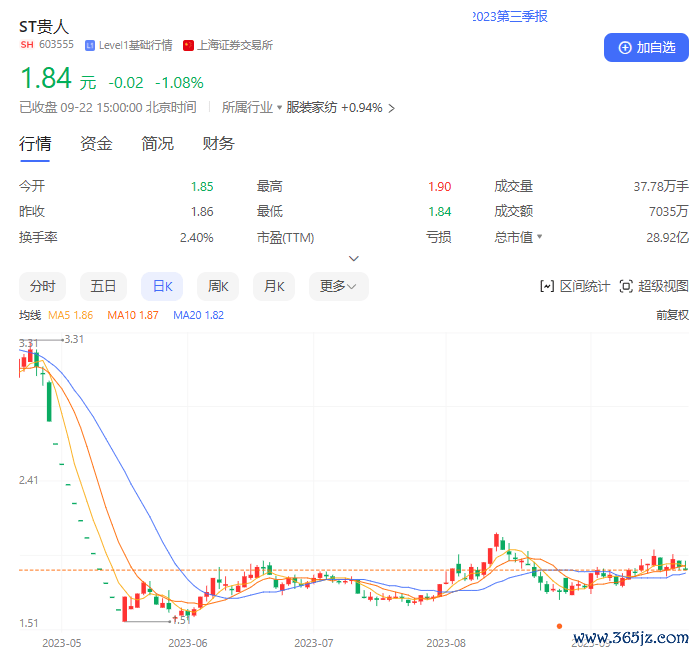The image size is (696, 653).
Task: Click the 3.31 high price marker
Action: click(74, 340)
